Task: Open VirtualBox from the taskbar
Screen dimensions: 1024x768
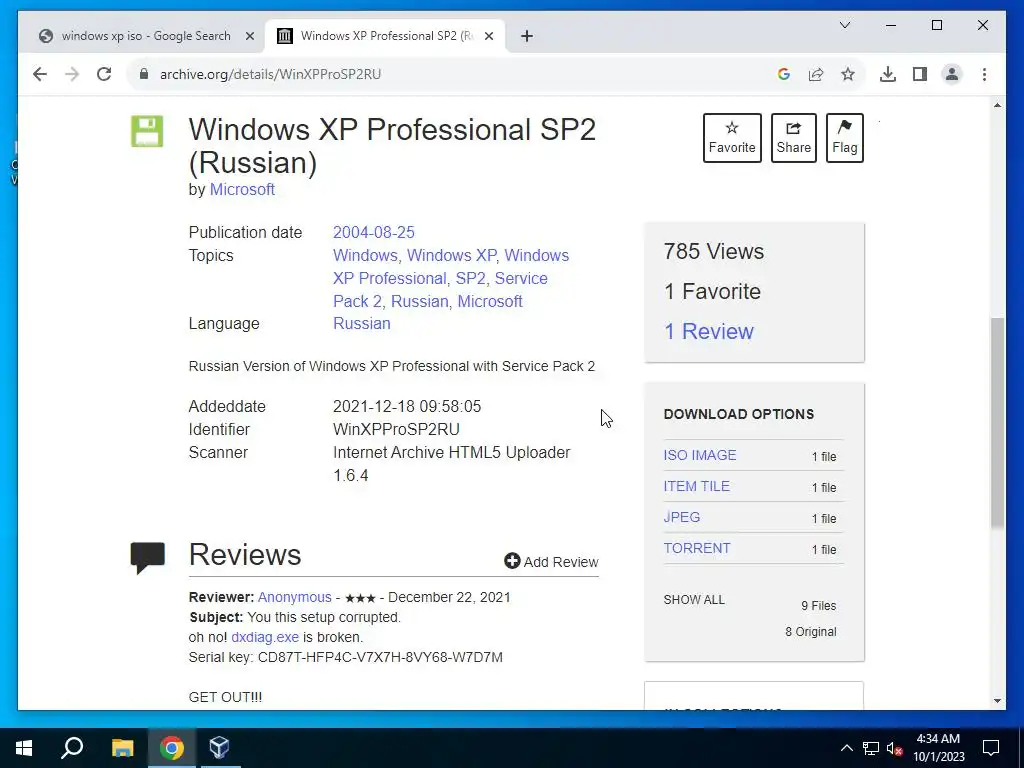Action: (219, 748)
